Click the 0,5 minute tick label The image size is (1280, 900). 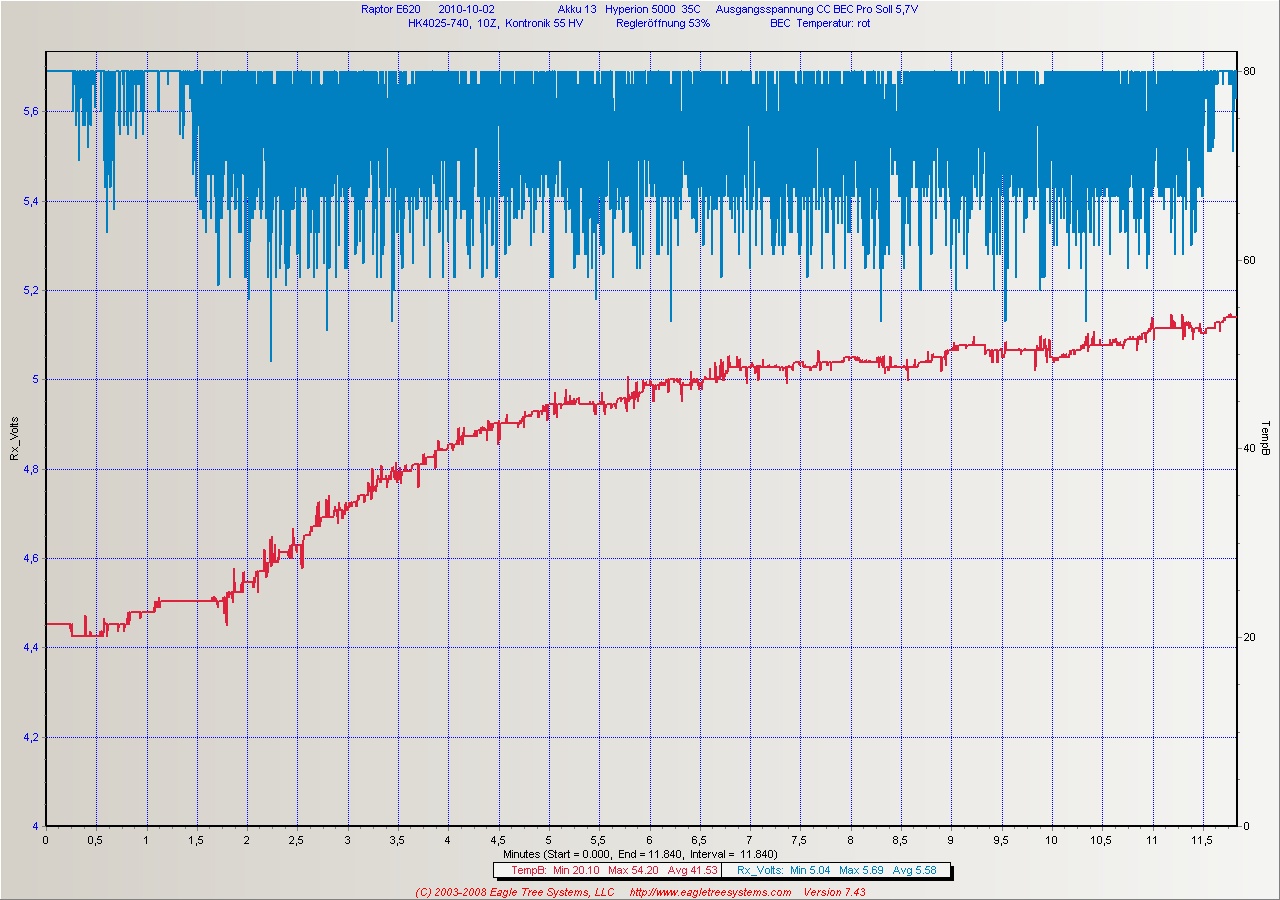pyautogui.click(x=96, y=840)
